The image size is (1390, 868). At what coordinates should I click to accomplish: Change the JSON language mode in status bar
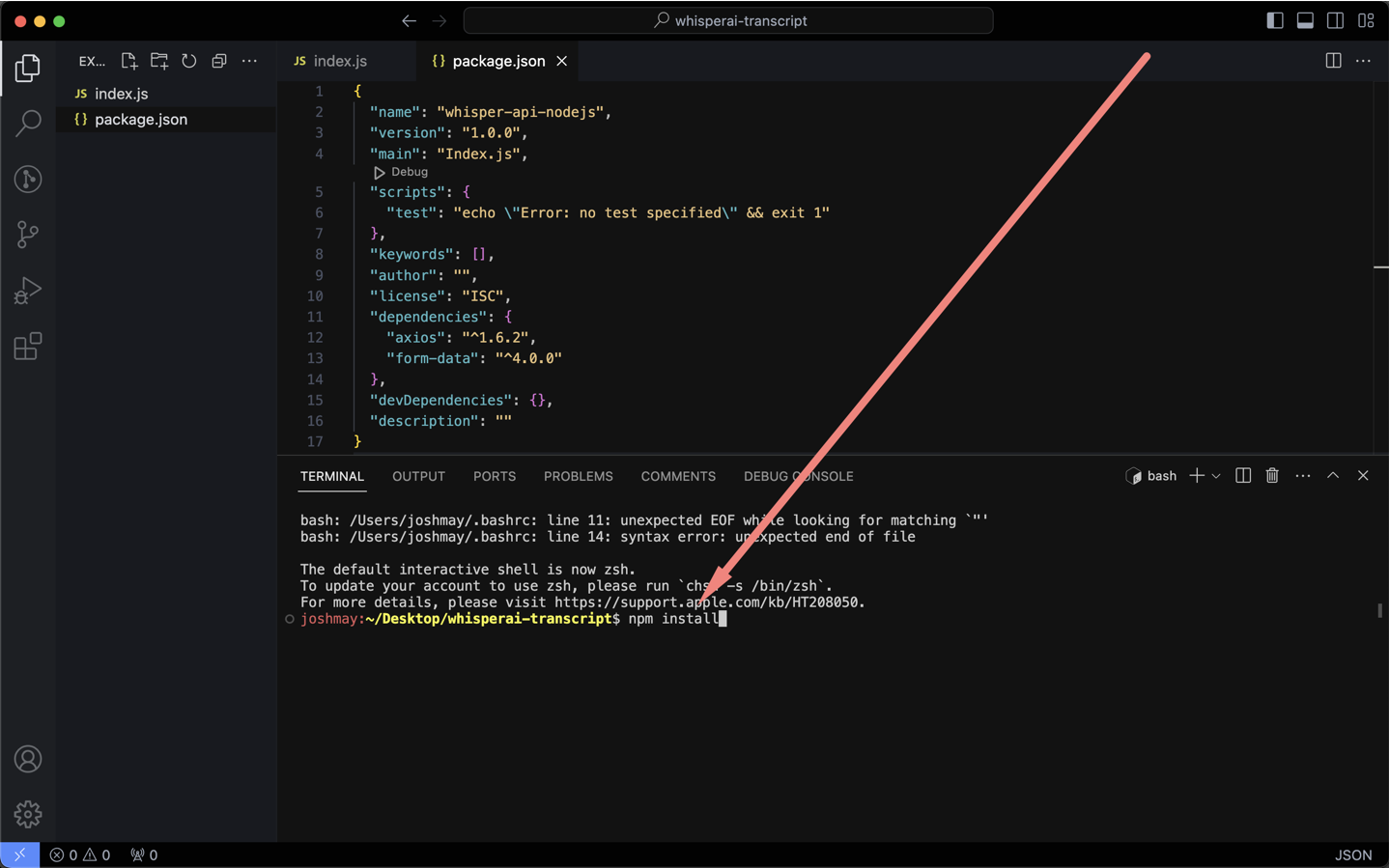[x=1353, y=855]
